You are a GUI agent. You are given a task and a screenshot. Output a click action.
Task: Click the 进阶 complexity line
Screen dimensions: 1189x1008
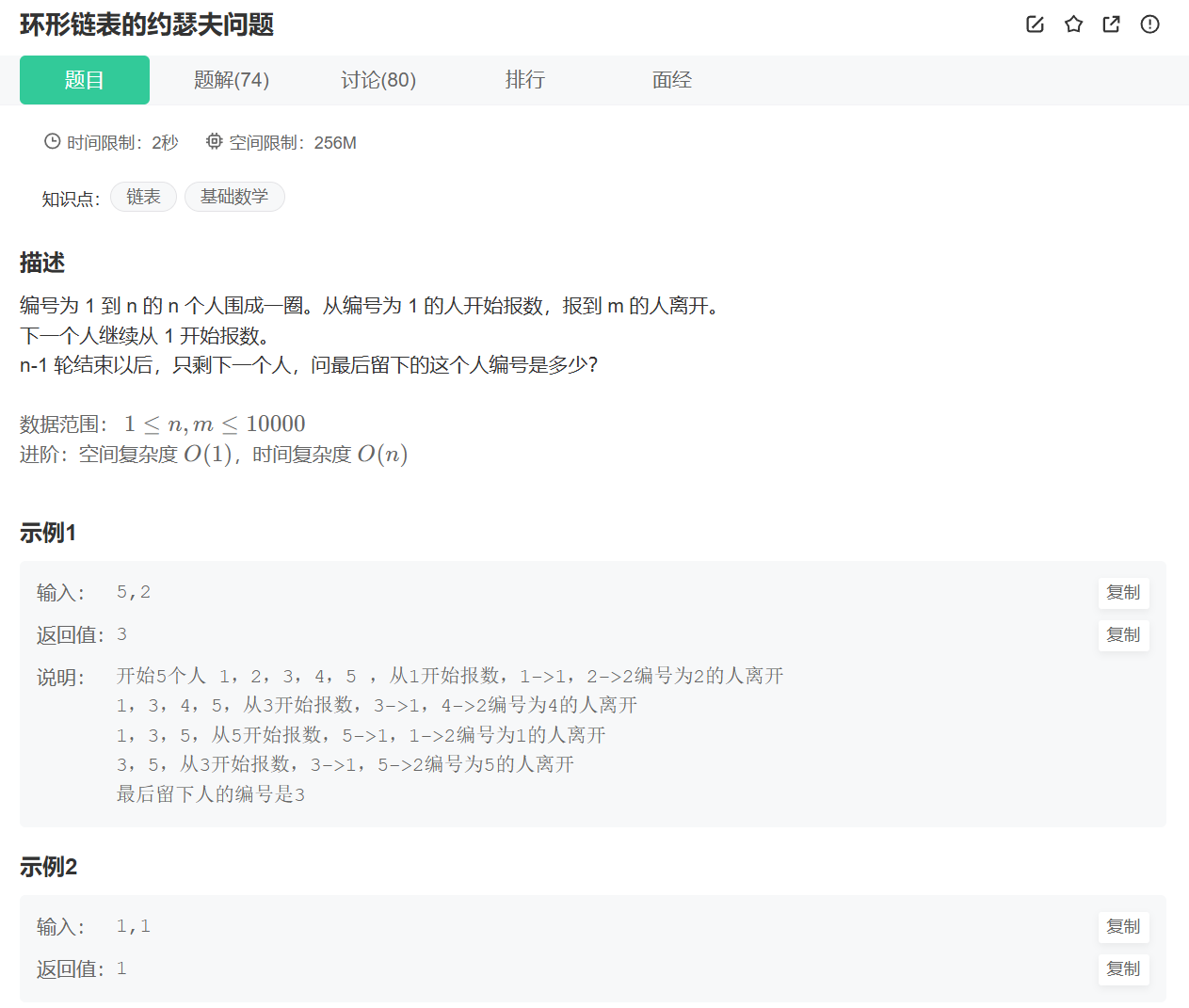coord(214,455)
